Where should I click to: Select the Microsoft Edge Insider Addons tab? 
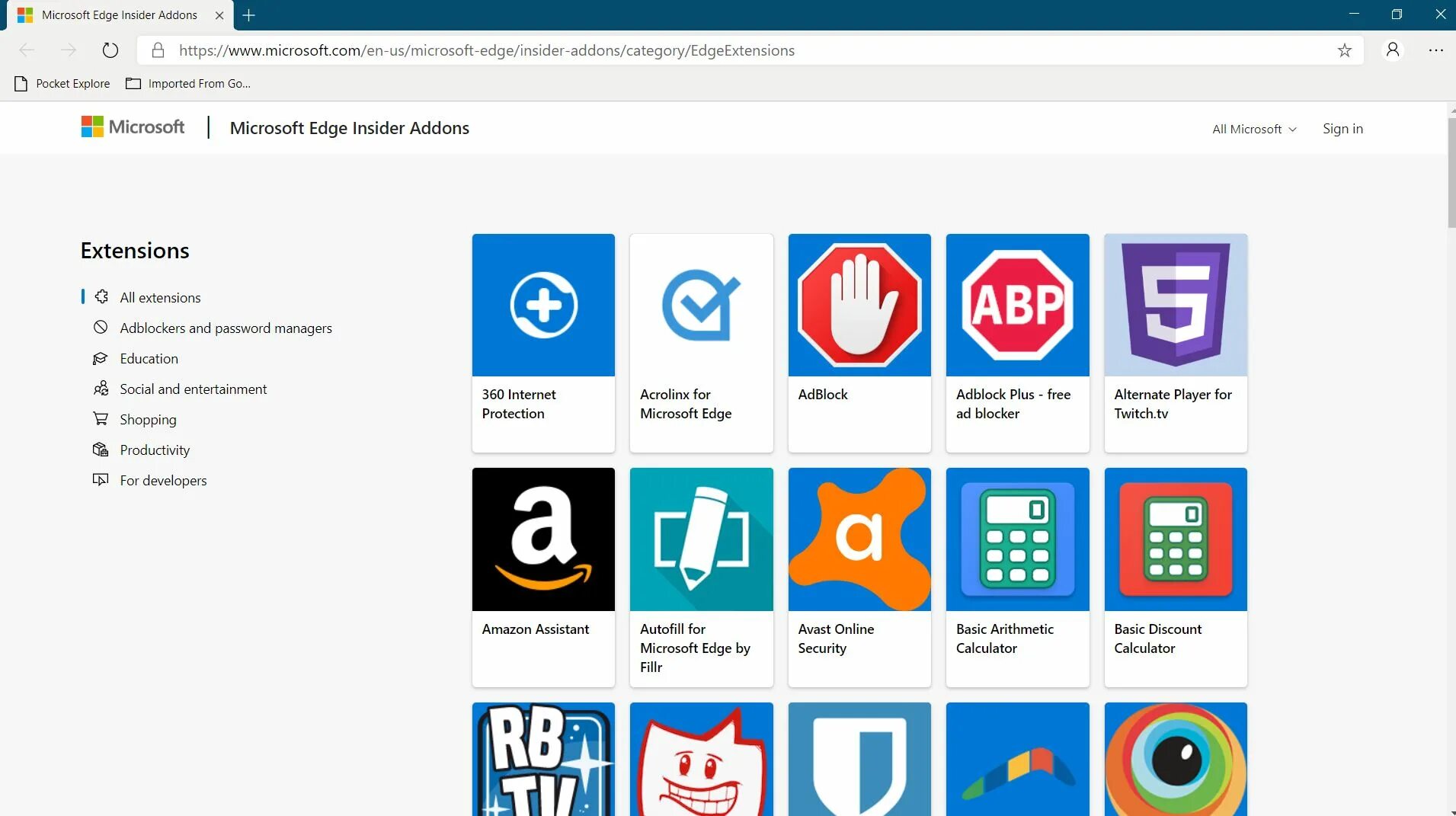click(x=119, y=14)
